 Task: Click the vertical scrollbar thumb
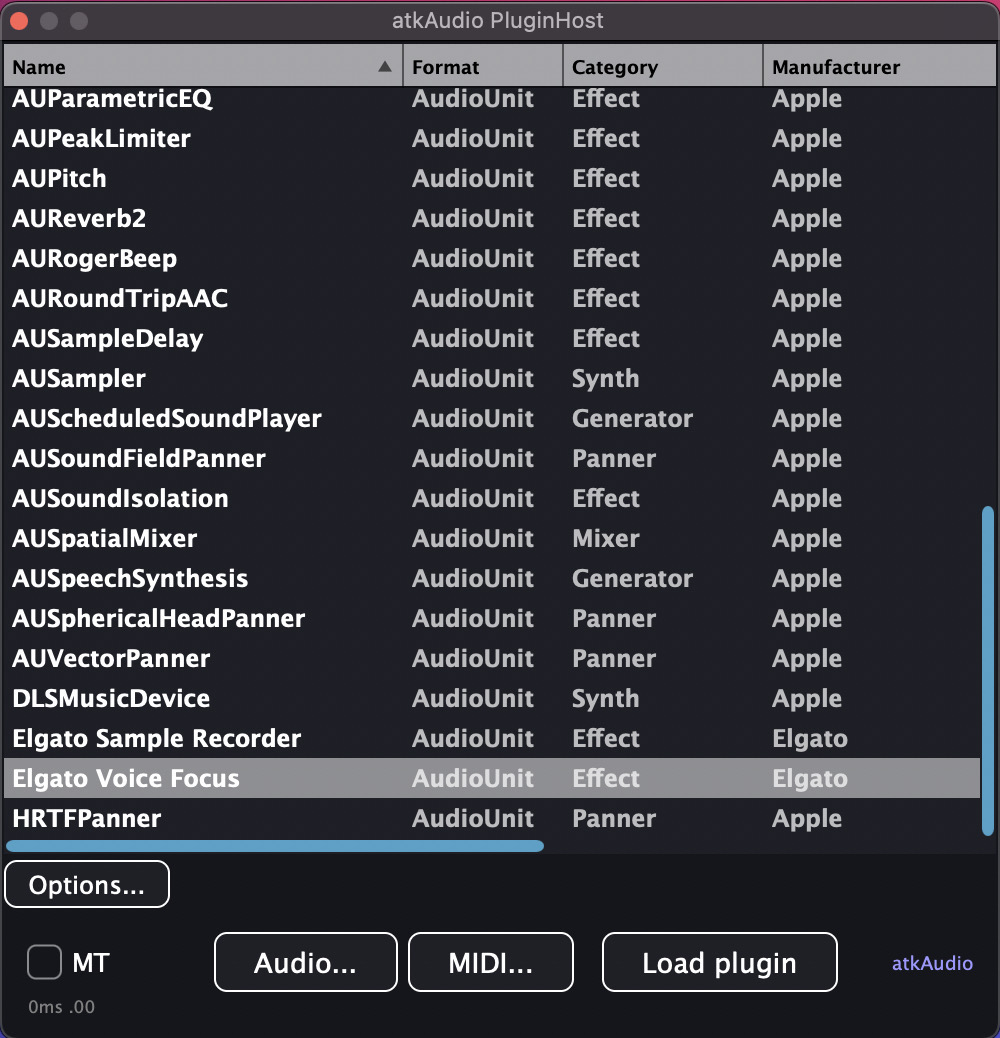pos(988,670)
